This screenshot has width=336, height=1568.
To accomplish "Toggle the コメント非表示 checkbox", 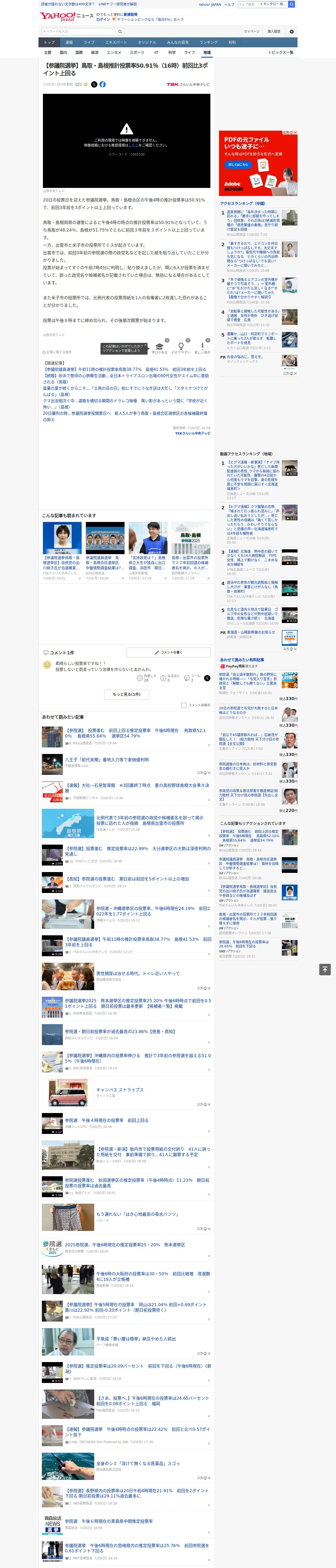I will 183,706.
